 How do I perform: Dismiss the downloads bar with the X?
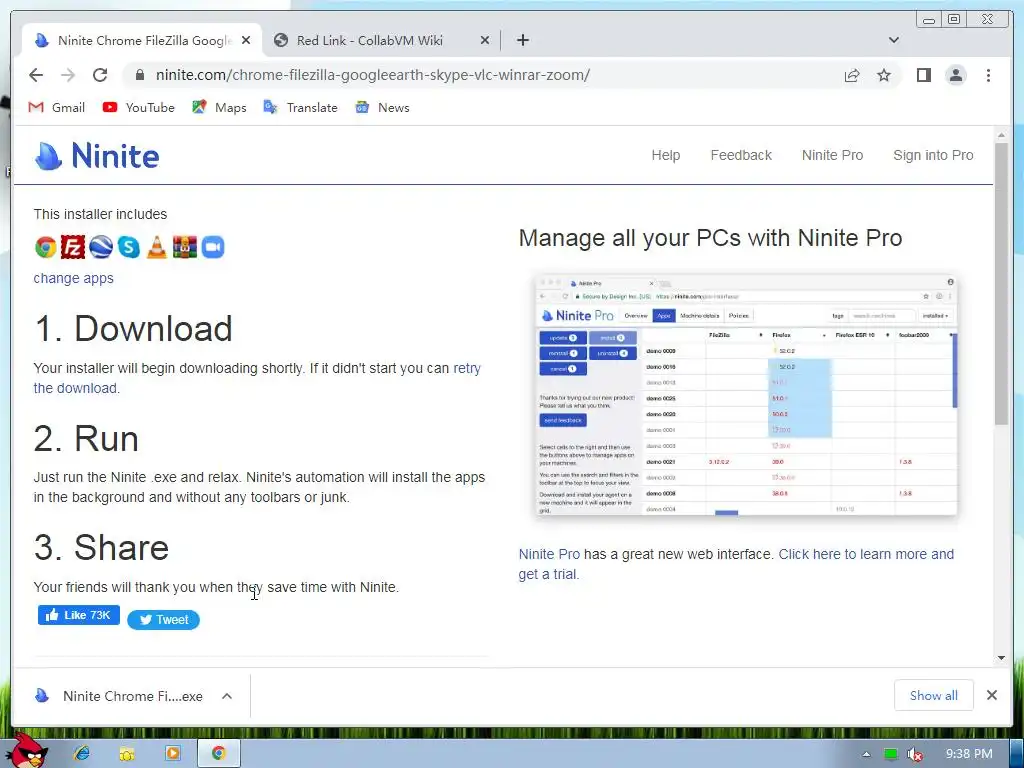coord(992,696)
